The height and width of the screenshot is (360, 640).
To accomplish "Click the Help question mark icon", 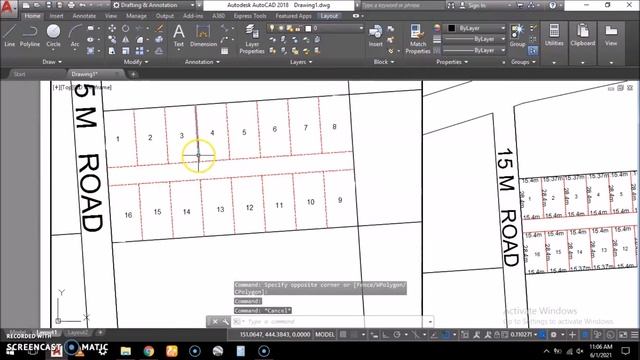I will click(x=553, y=5).
